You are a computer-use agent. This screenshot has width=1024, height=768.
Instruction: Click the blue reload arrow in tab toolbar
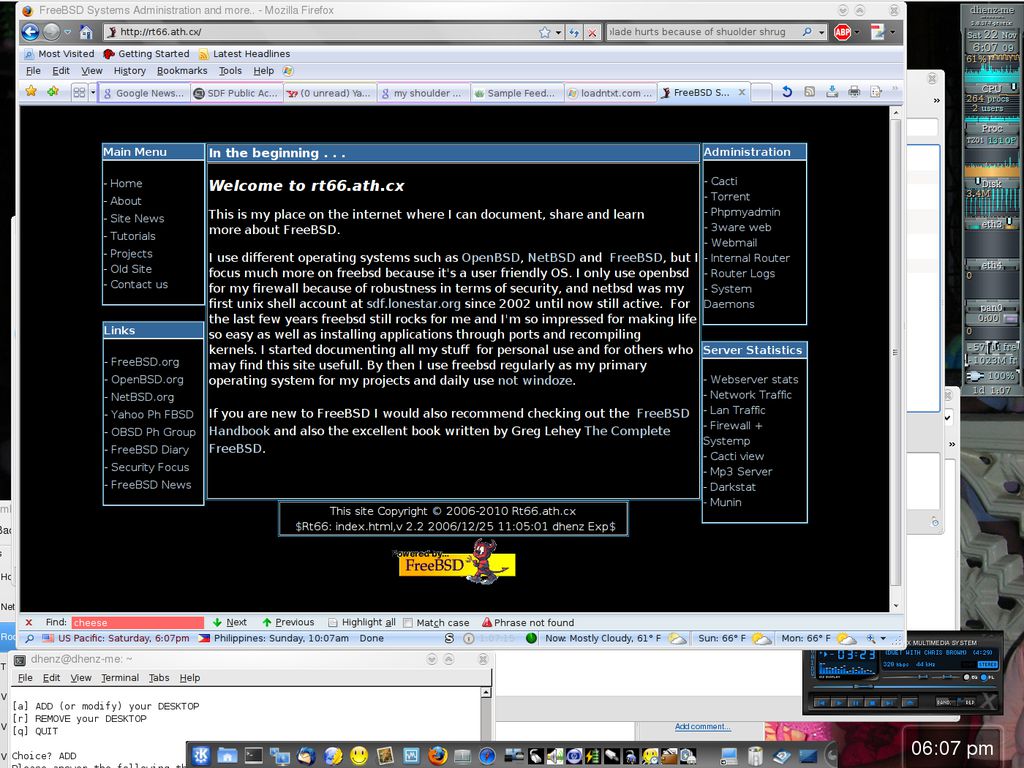[787, 92]
